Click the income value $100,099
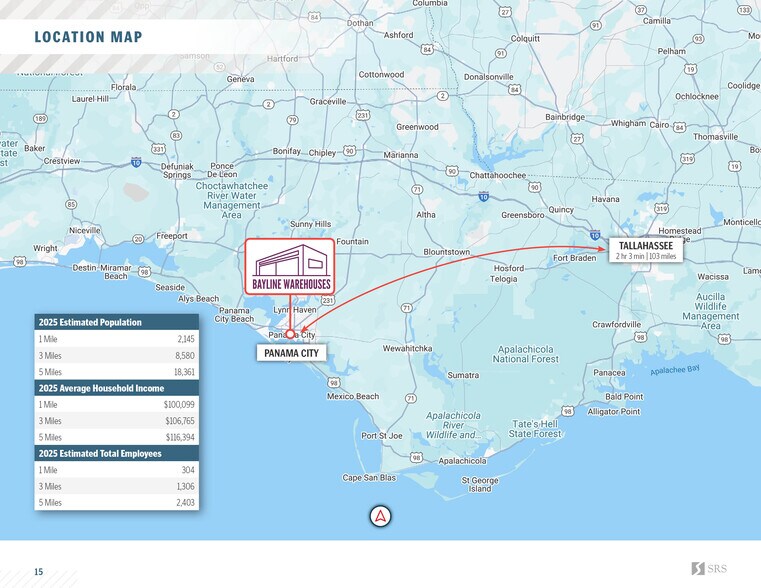This screenshot has height=588, width=761. point(179,405)
